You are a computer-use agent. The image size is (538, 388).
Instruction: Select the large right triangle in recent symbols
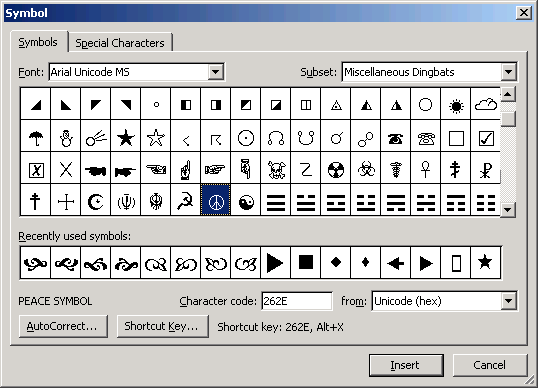point(275,263)
